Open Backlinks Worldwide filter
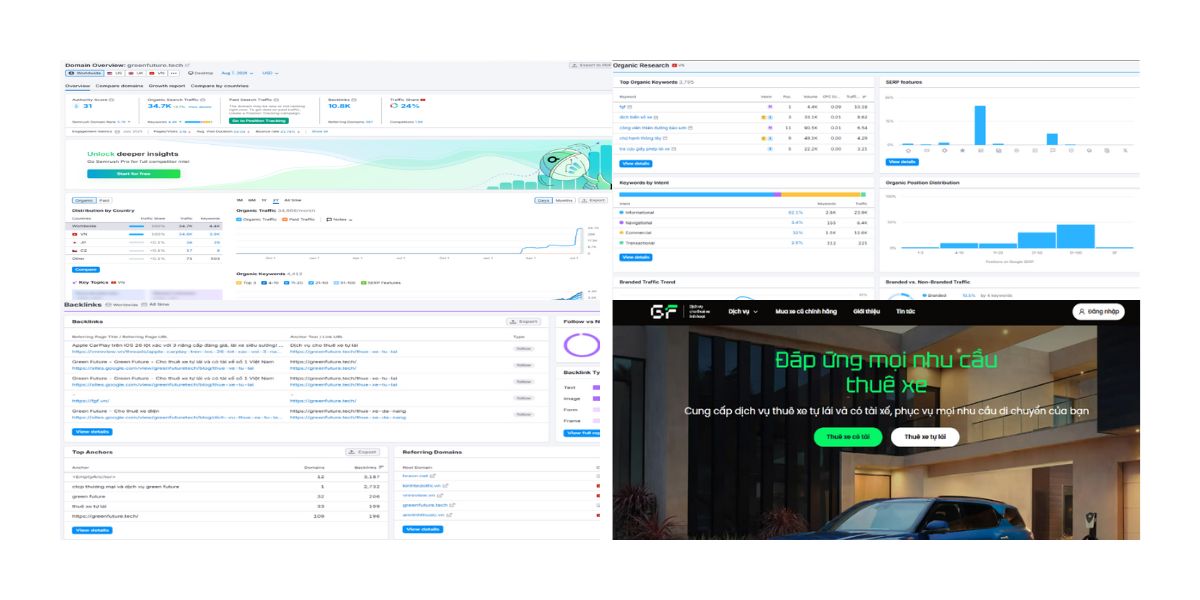 (x=121, y=304)
